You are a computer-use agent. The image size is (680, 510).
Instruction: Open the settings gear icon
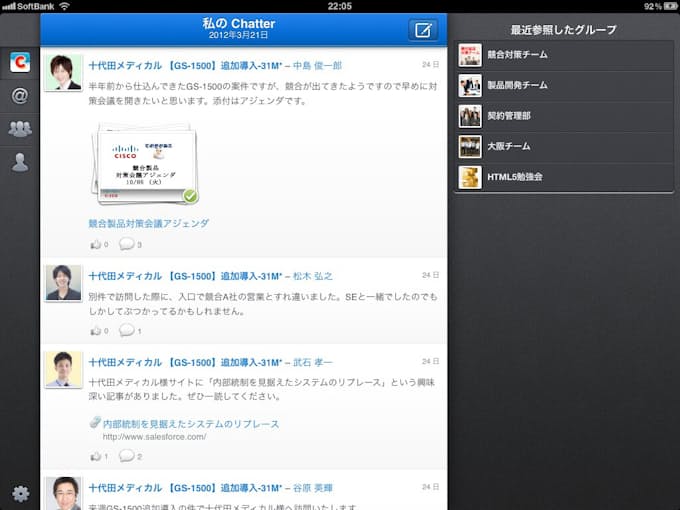point(20,492)
